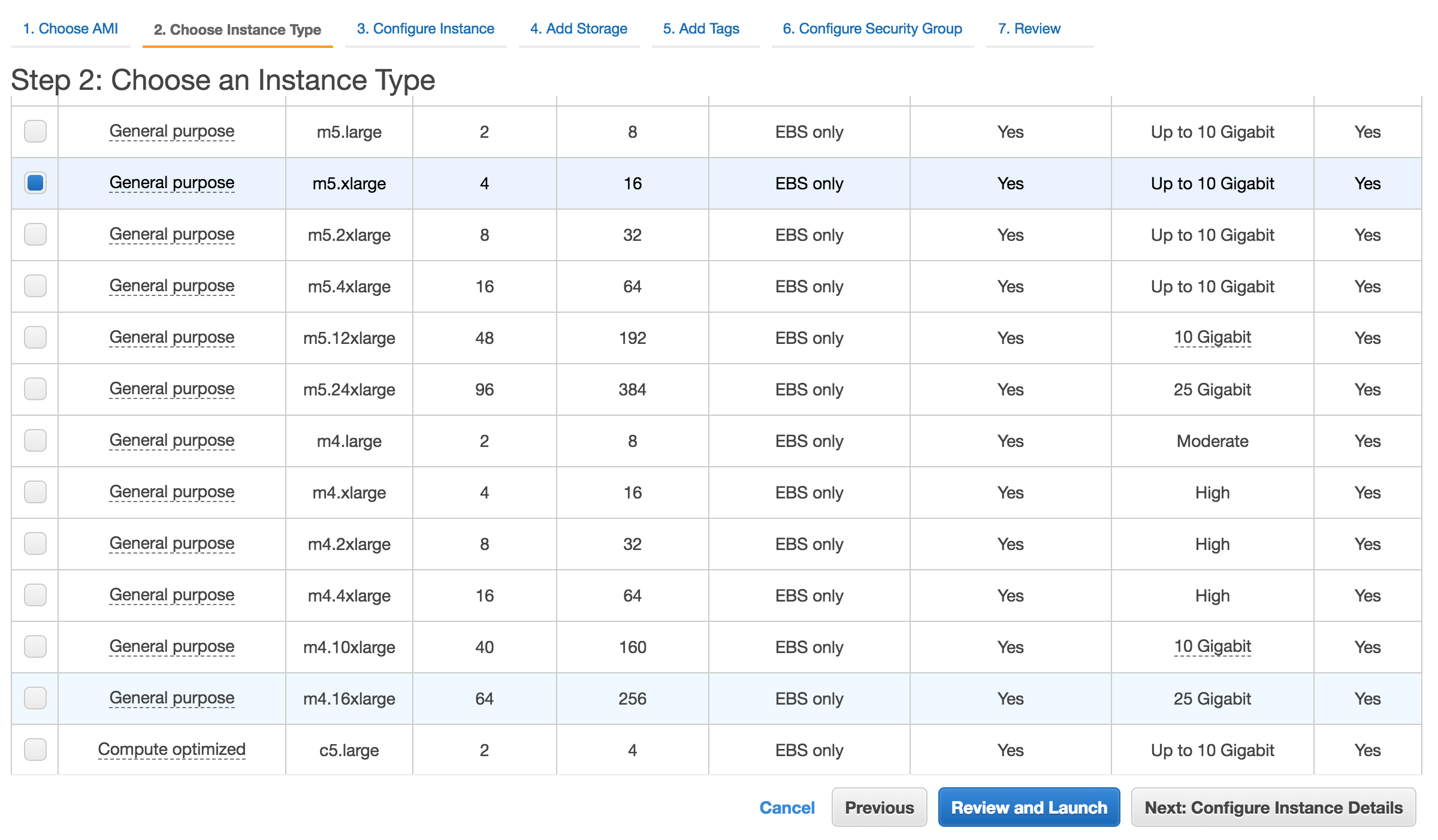The image size is (1438, 840).
Task: Select the m4.16xlarge instance checkbox
Action: (x=35, y=698)
